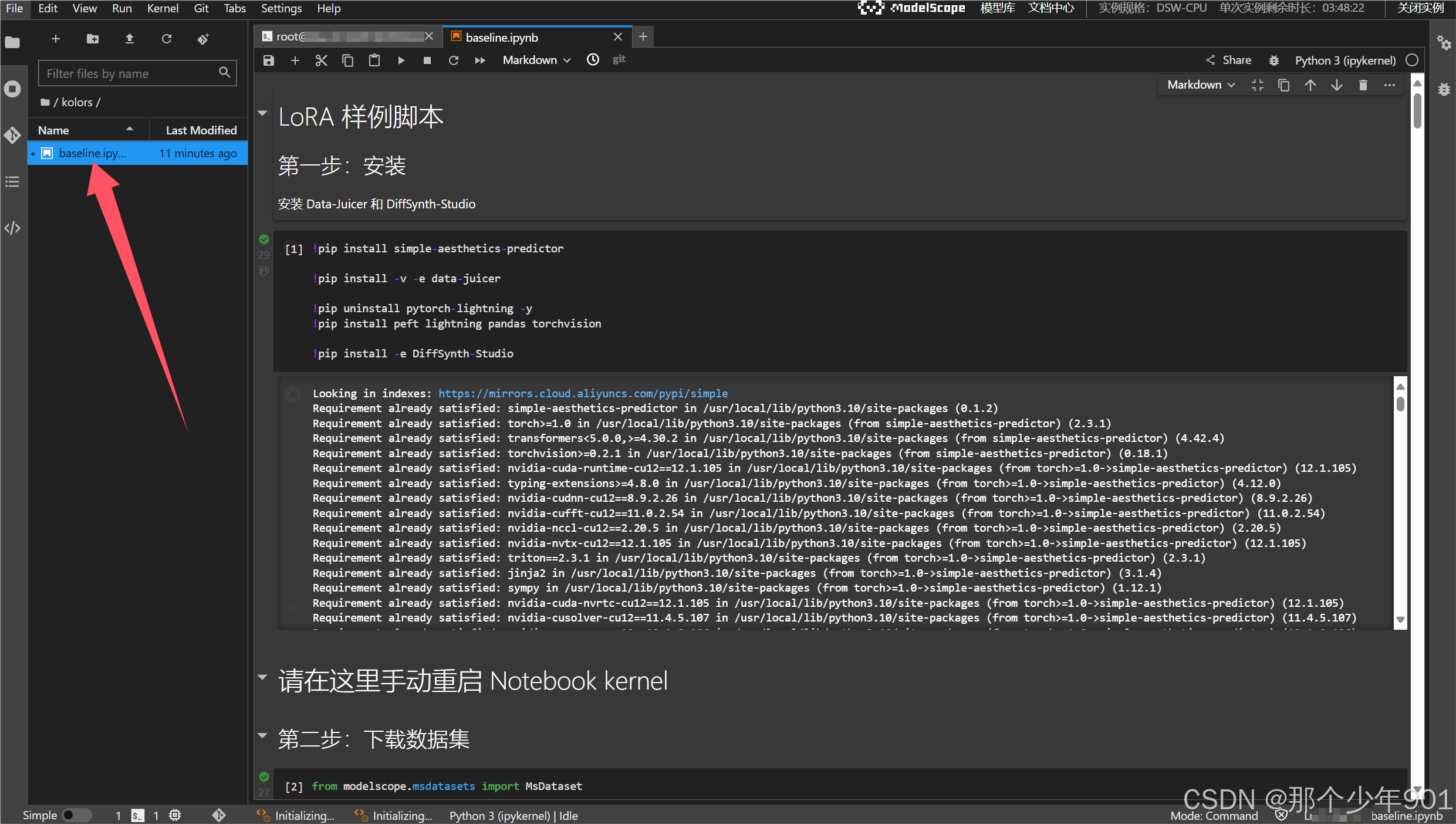Restart the kernel
This screenshot has height=824, width=1456.
click(454, 60)
